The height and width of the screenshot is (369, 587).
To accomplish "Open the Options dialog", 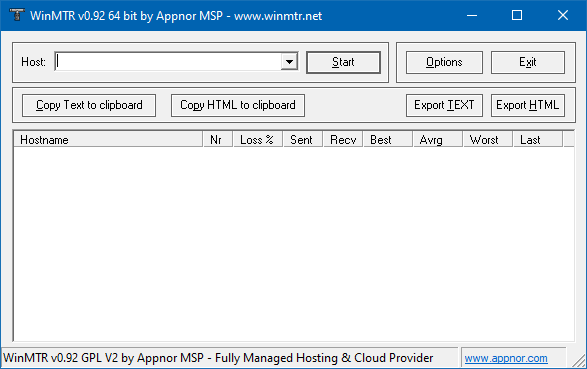I will point(444,62).
